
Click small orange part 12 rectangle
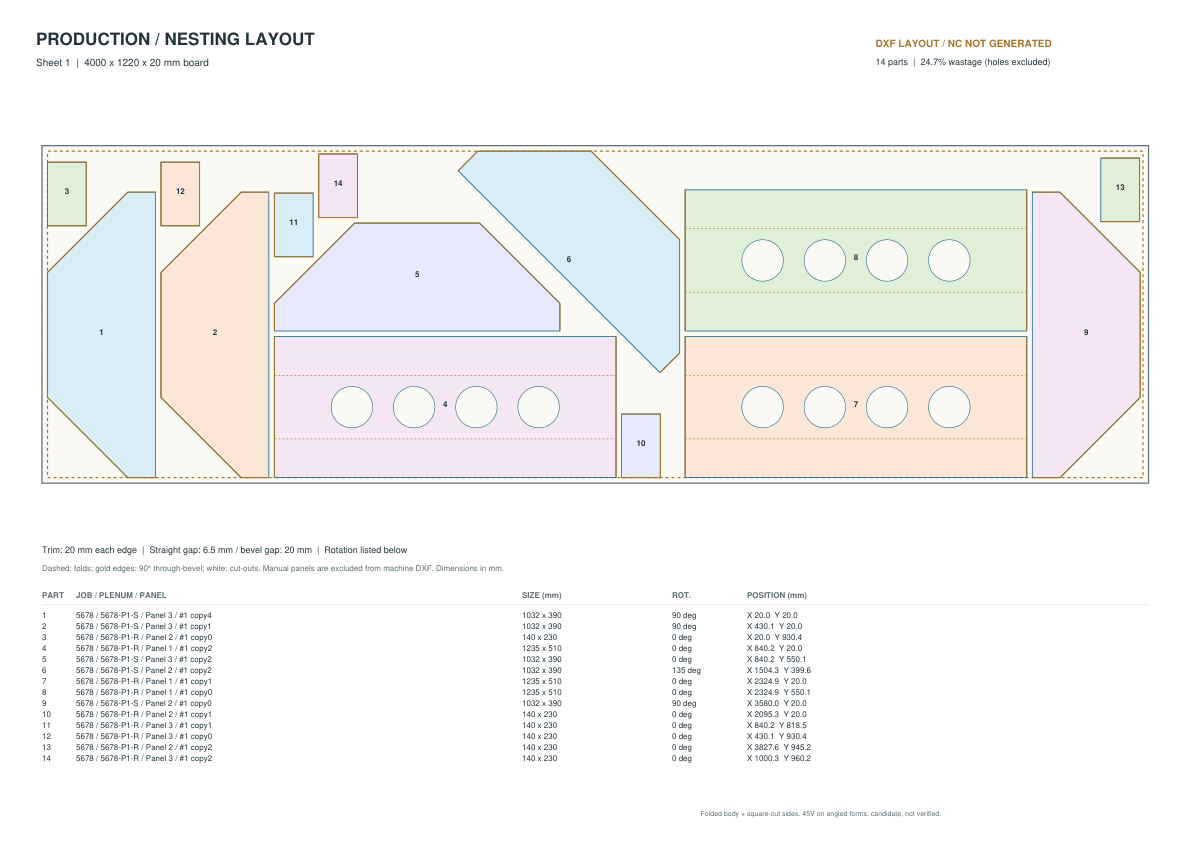click(x=180, y=194)
